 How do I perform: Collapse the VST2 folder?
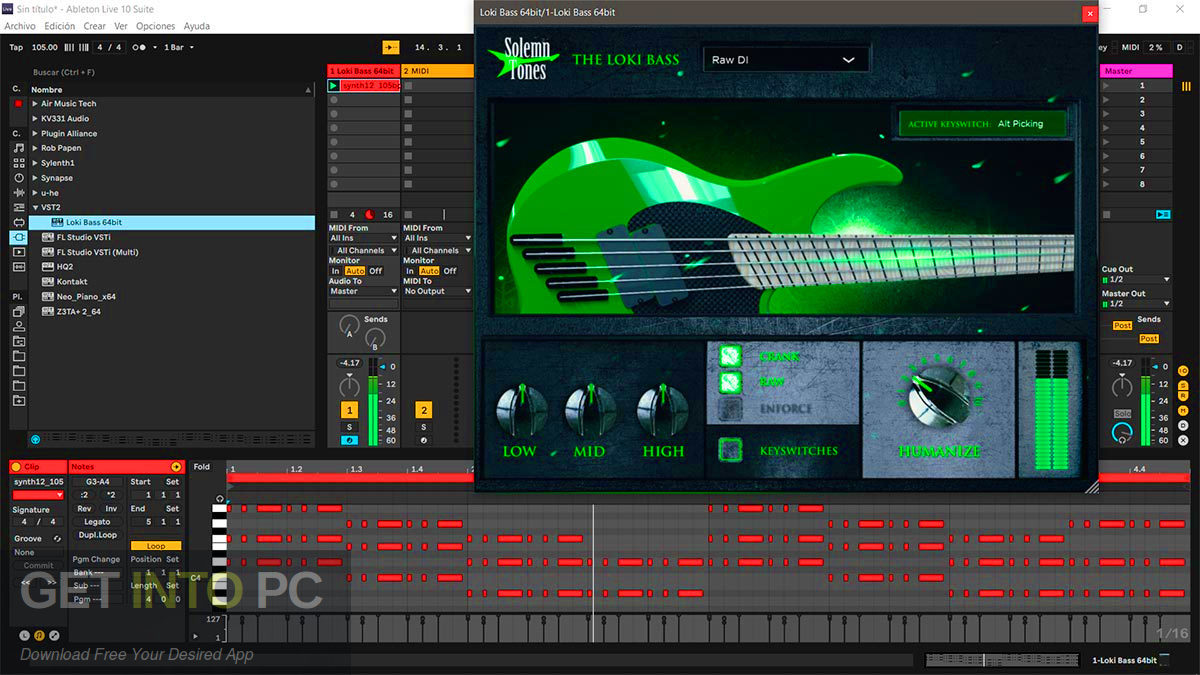click(35, 207)
